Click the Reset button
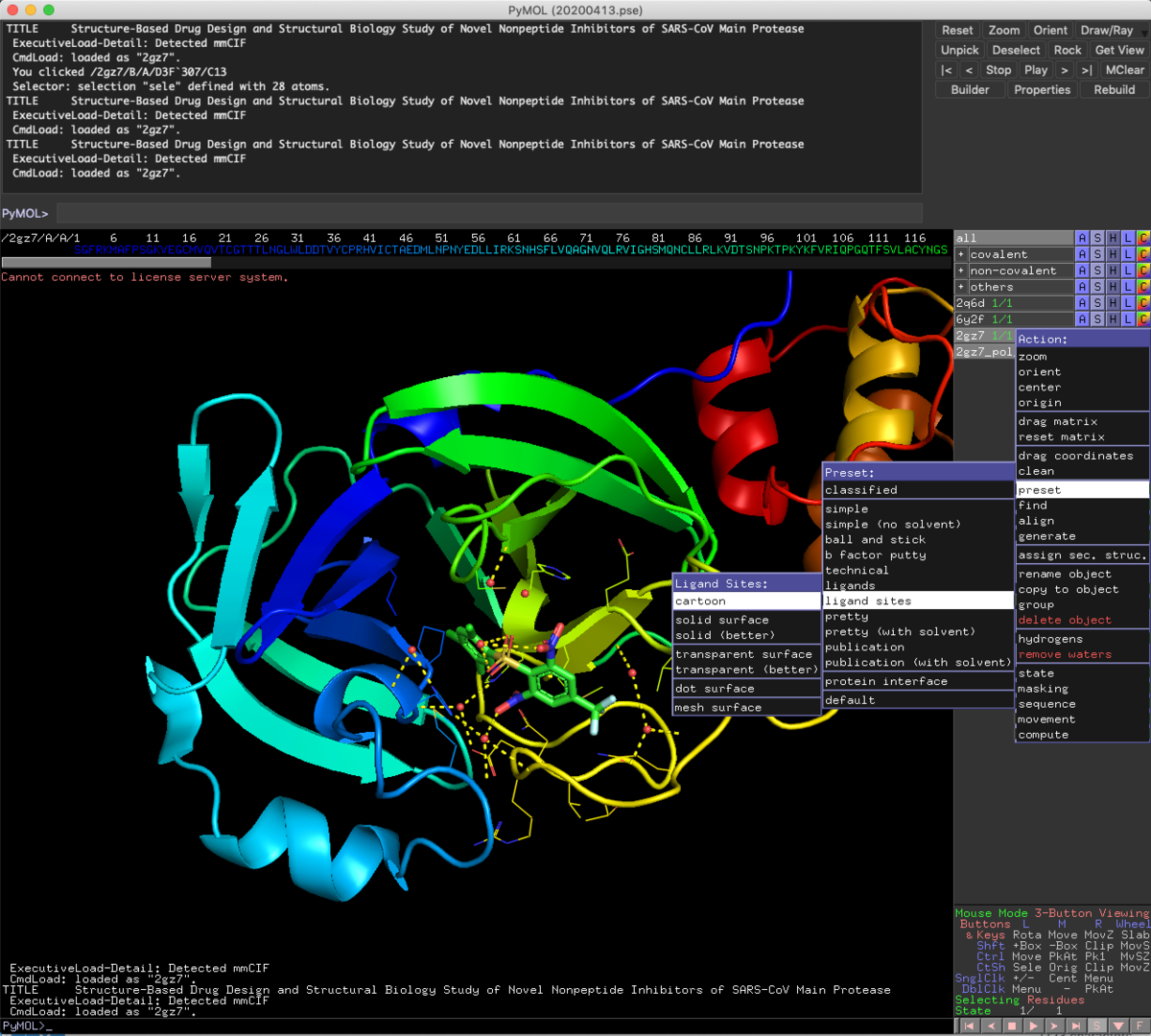The height and width of the screenshot is (1036, 1151). (957, 31)
